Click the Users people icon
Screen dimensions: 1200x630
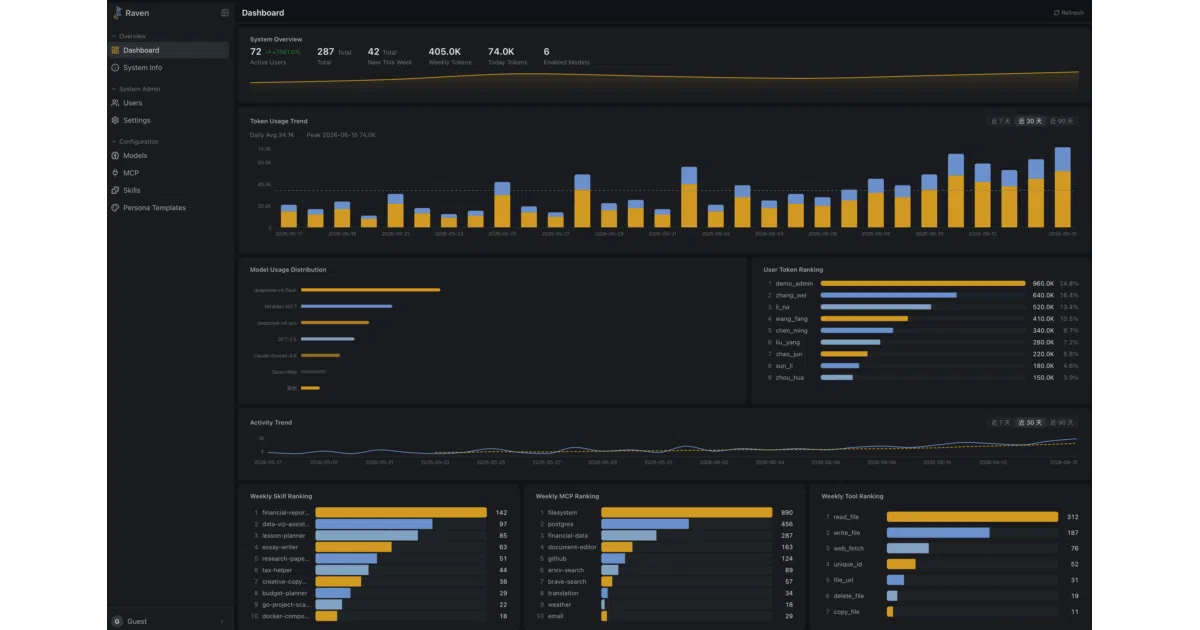coord(116,103)
